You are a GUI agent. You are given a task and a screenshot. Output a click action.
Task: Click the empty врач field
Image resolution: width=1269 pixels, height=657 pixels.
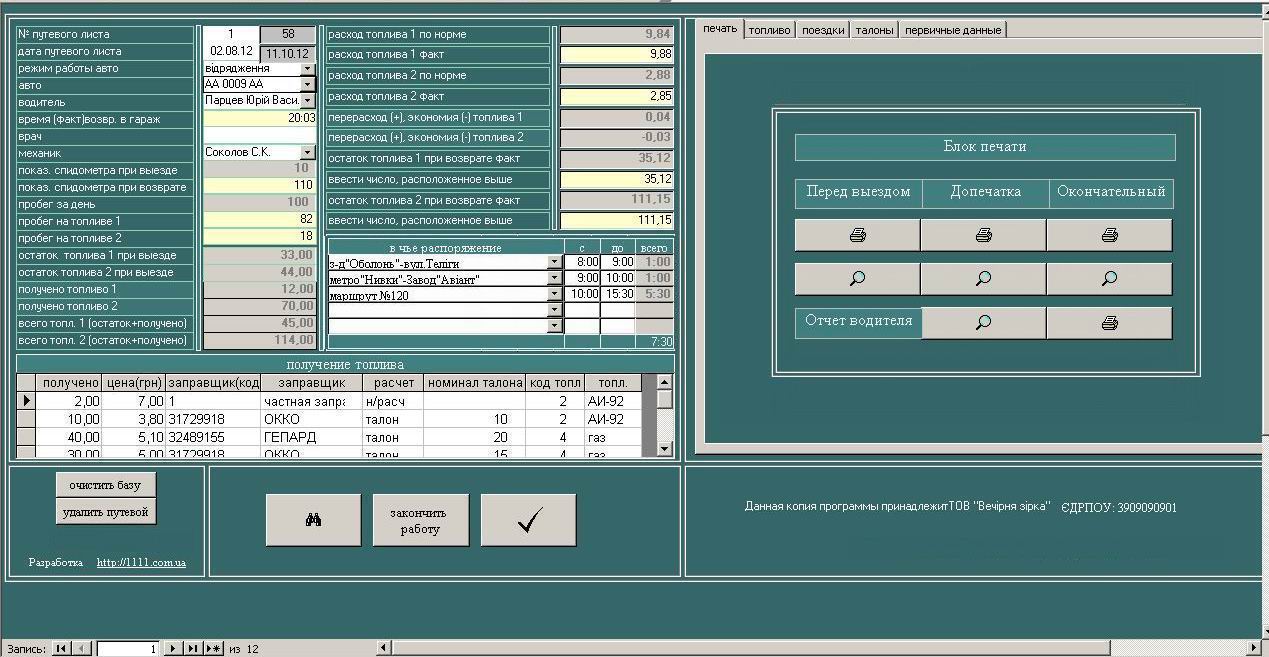click(x=260, y=135)
